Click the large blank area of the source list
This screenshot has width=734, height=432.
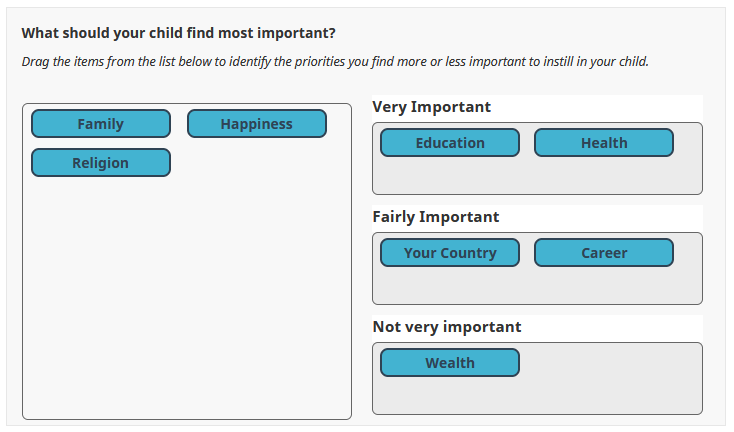coord(187,300)
